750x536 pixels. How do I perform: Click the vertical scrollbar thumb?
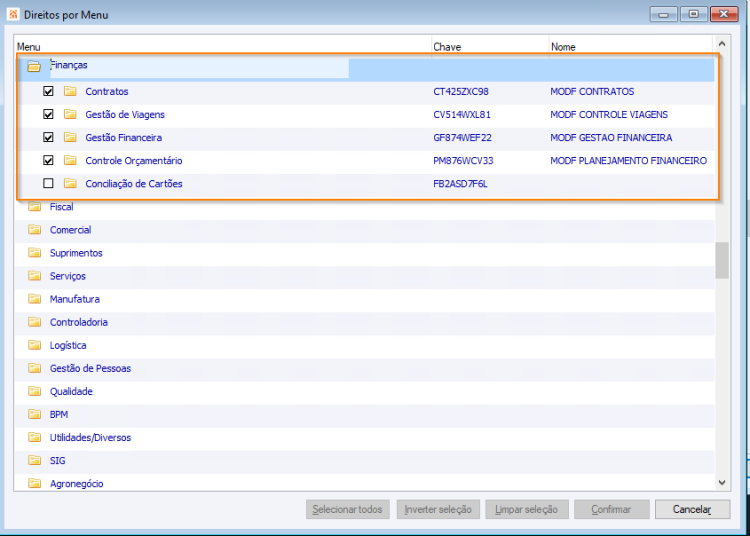(x=722, y=261)
